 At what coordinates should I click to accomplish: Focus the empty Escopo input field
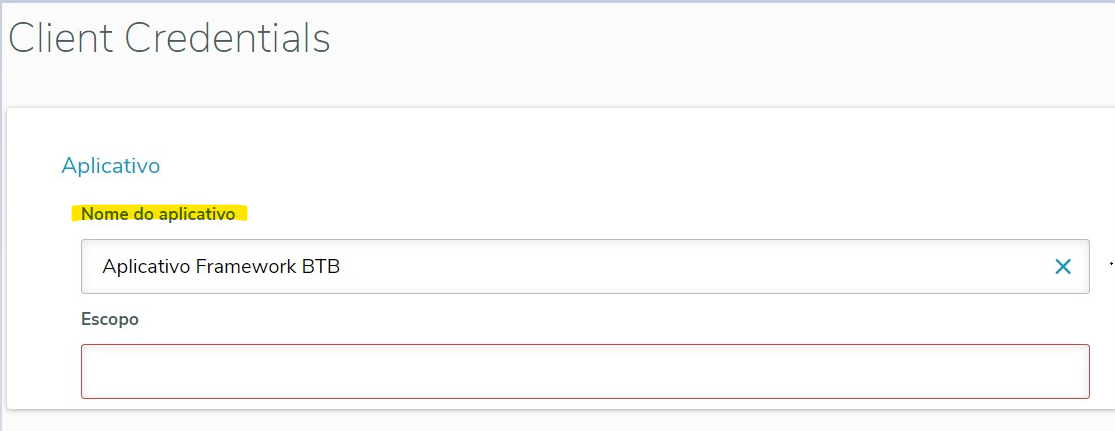pos(585,372)
